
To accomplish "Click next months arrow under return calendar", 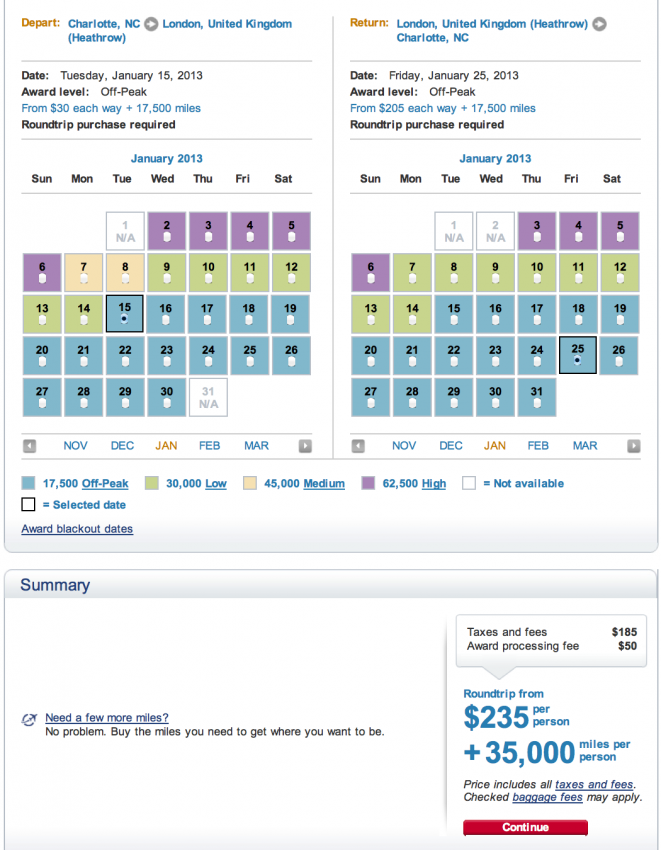I will [x=633, y=446].
